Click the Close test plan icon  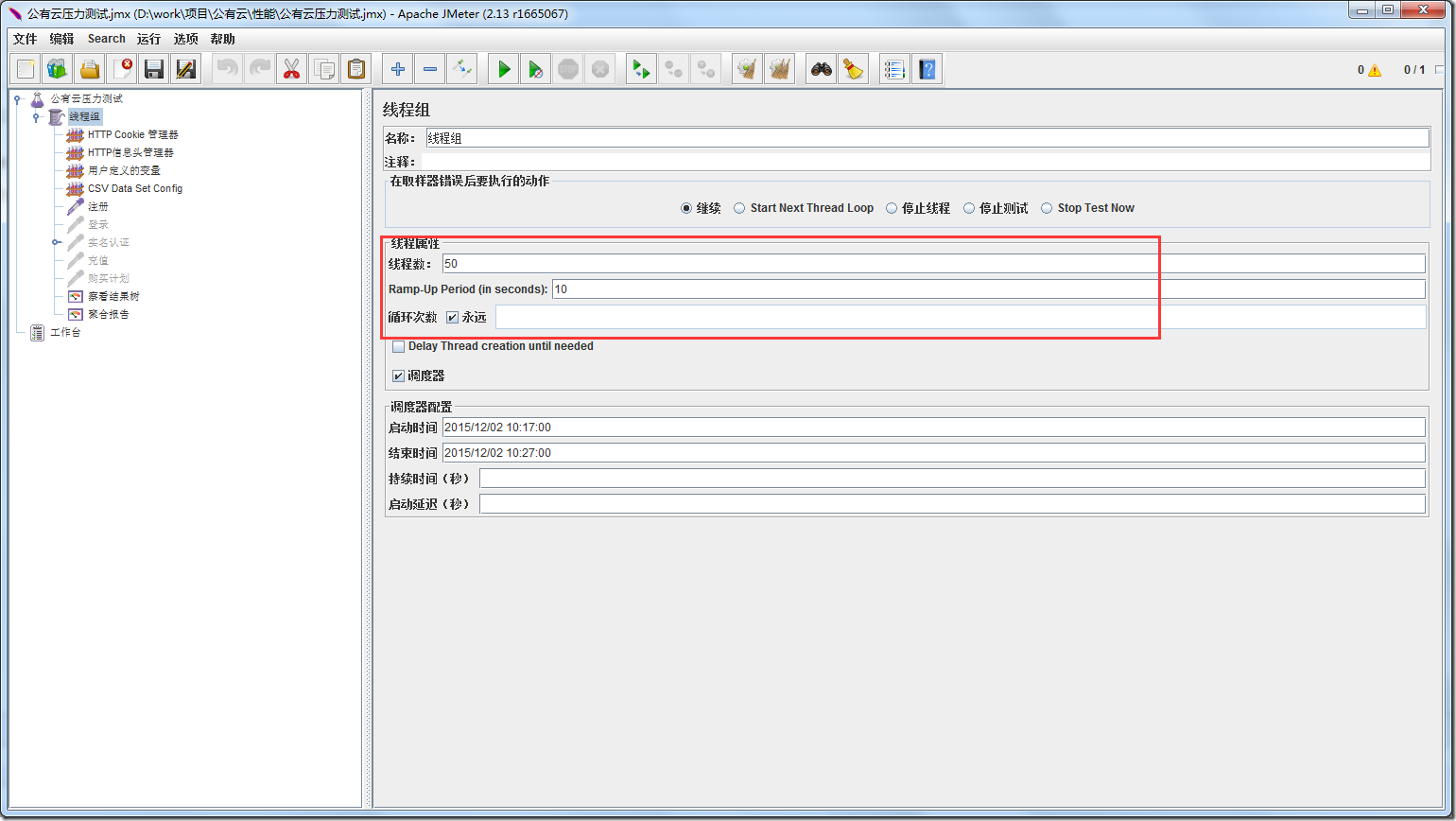click(x=122, y=69)
